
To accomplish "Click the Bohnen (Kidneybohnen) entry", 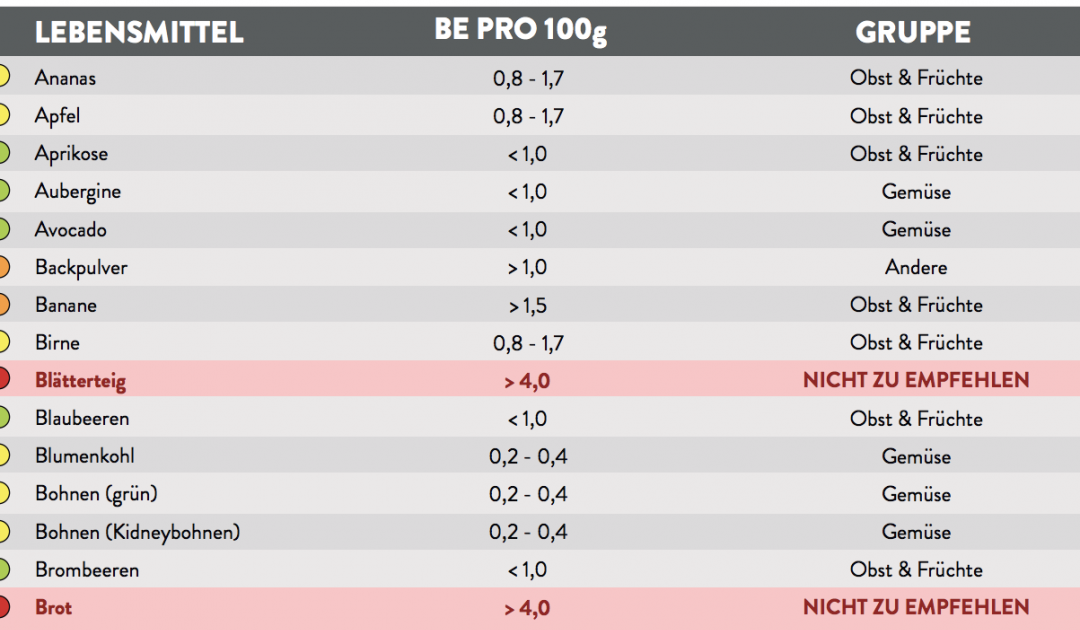I will tap(137, 532).
